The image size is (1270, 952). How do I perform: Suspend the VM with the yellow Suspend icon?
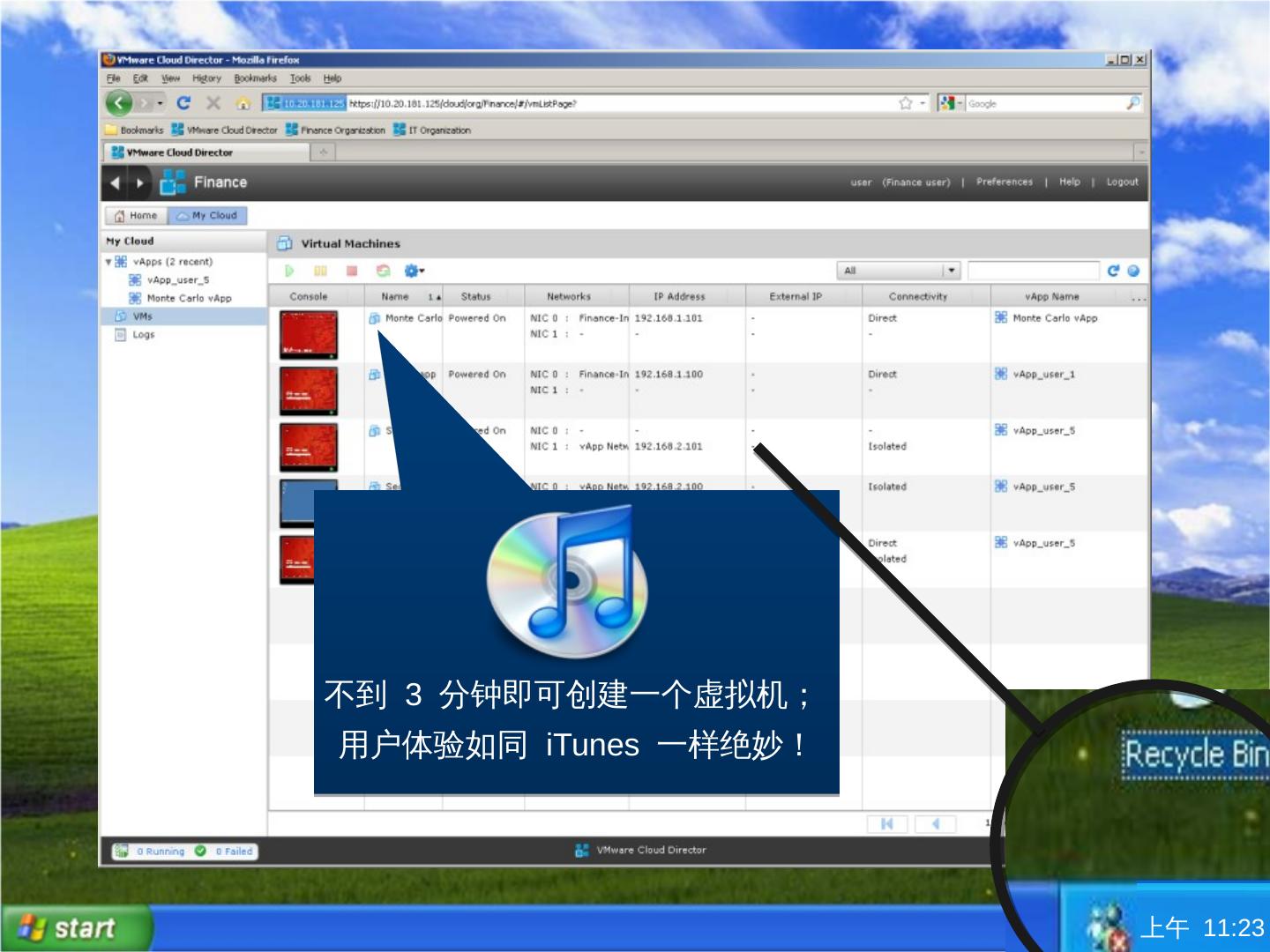click(321, 271)
